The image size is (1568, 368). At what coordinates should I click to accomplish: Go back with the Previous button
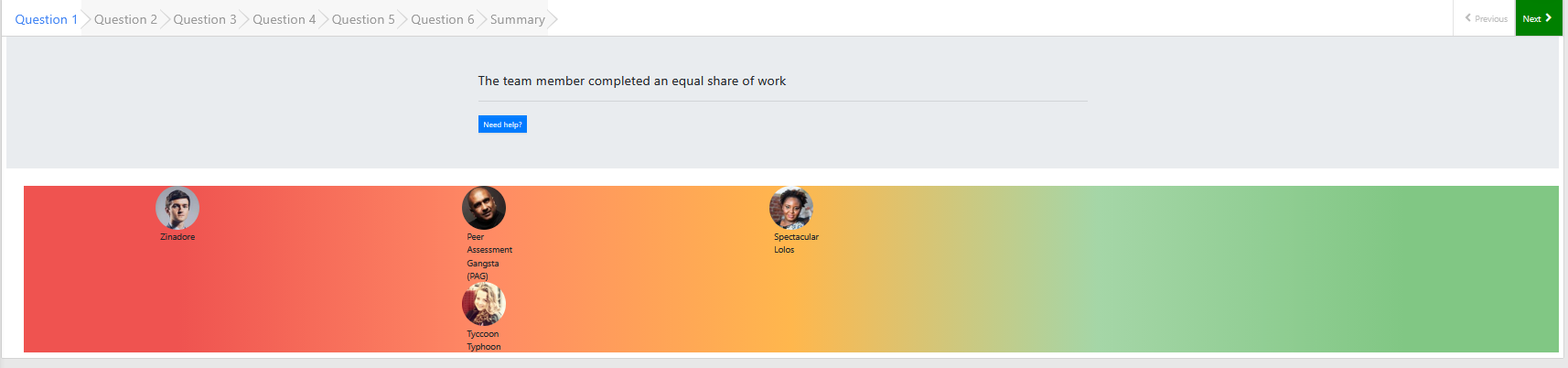click(1486, 18)
